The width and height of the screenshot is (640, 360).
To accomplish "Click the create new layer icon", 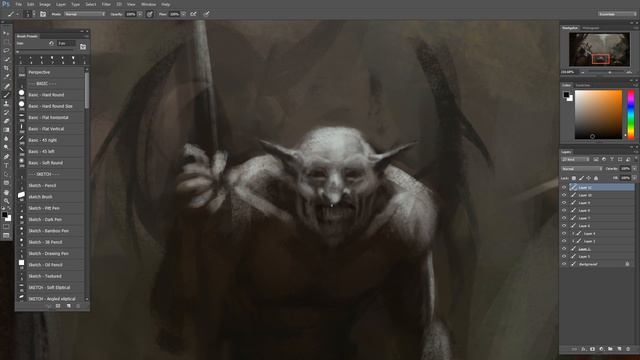I will 619,349.
